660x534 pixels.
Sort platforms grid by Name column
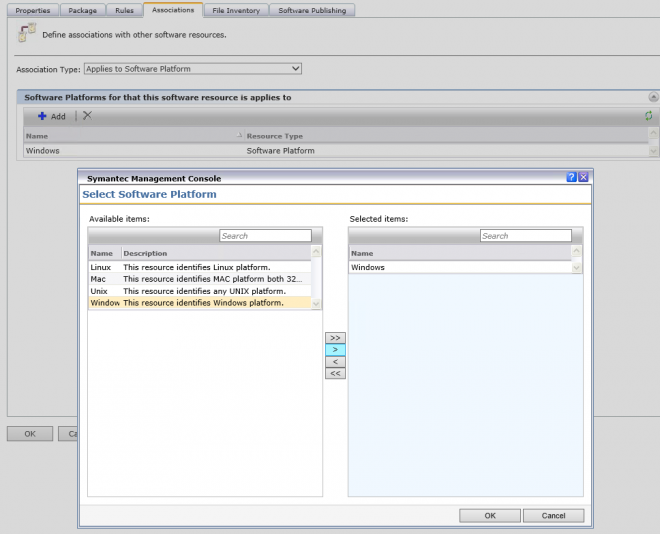pos(134,136)
